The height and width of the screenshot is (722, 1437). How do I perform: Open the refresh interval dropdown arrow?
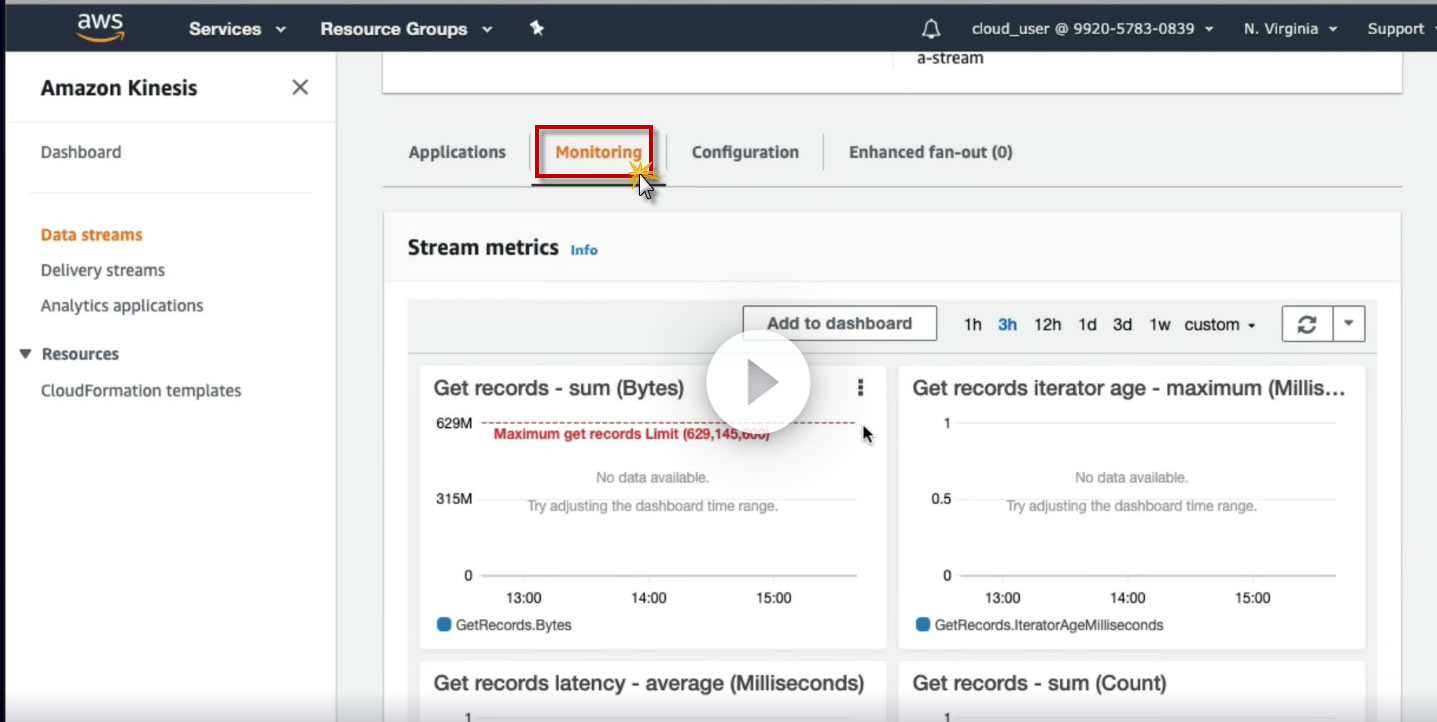tap(1348, 324)
